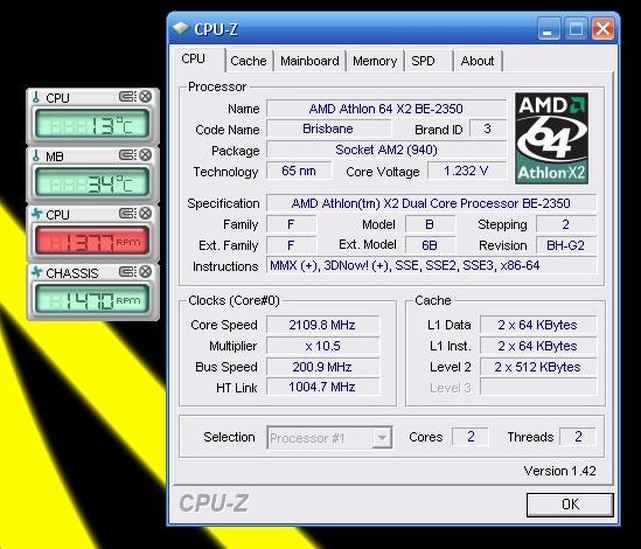Click the Cores count field
The image size is (641, 549).
(x=470, y=437)
